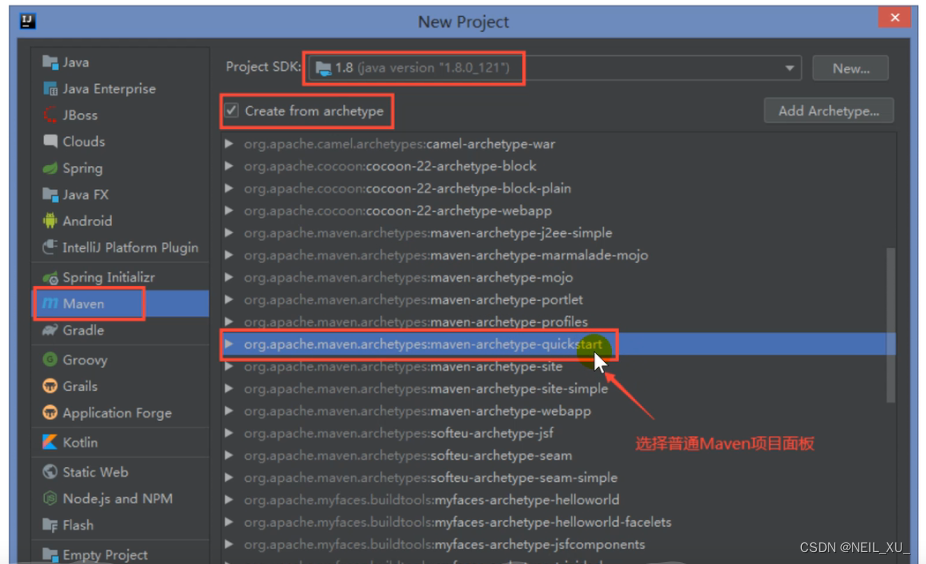Select myfaces-archetype-helloworld-facelets row

tap(559, 522)
